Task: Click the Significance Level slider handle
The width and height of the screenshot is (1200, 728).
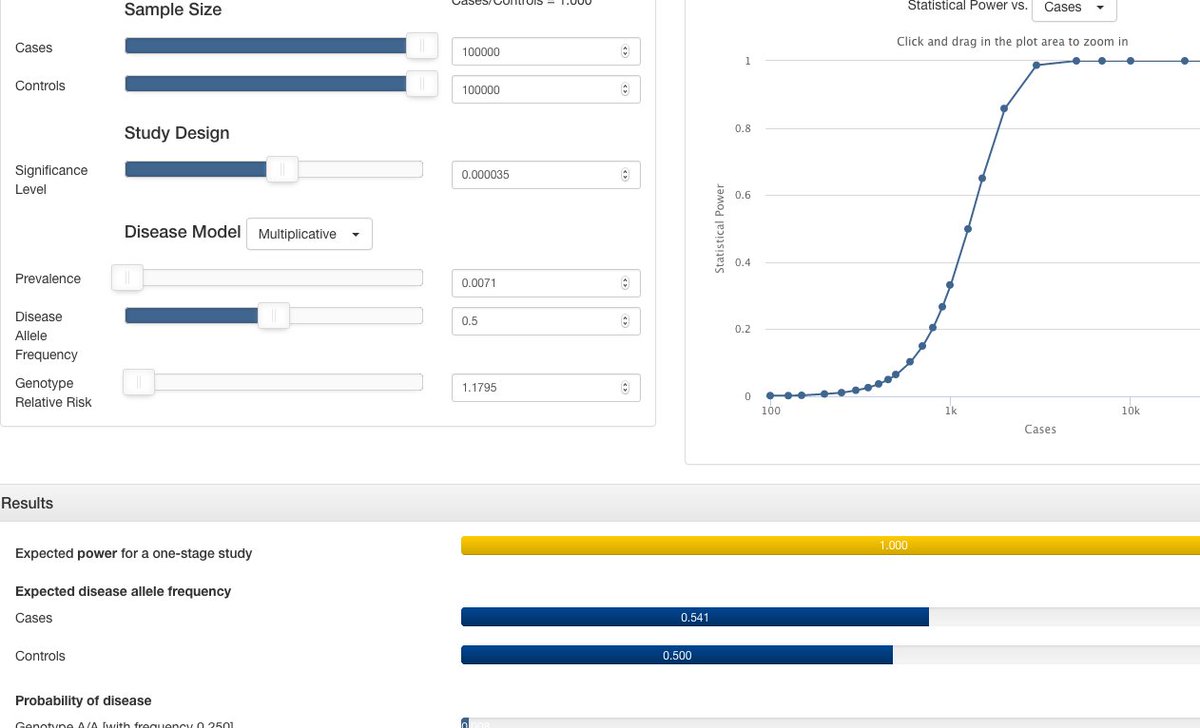Action: (282, 170)
